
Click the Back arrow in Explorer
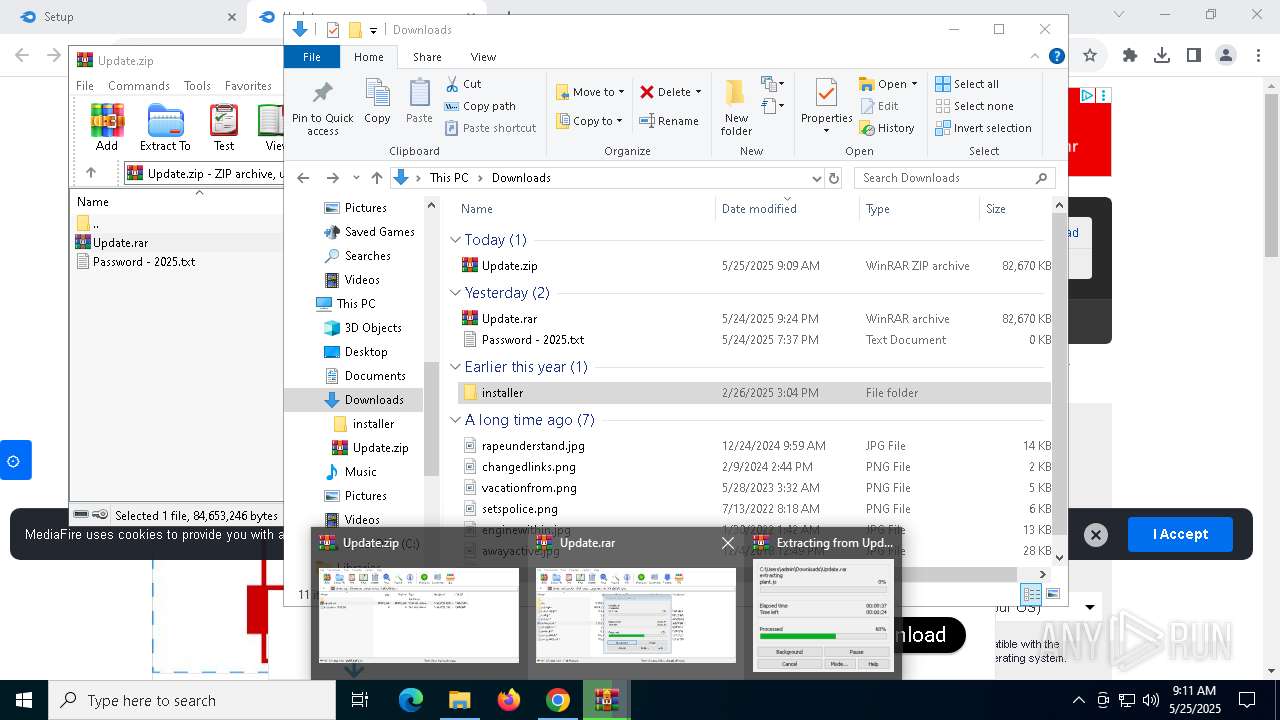[x=304, y=178]
